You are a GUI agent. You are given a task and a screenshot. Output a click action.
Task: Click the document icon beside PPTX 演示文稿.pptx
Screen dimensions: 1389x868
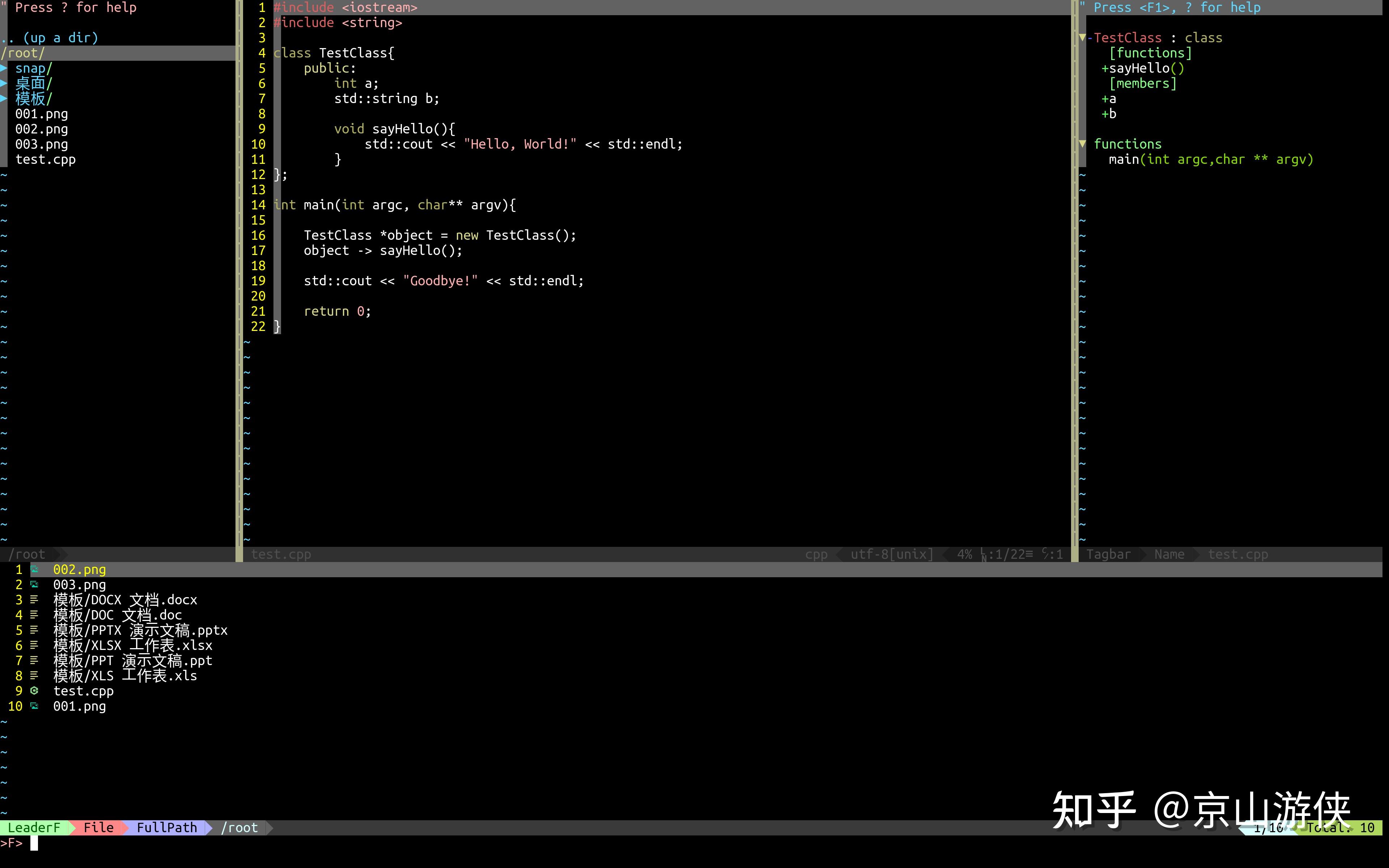[x=35, y=630]
